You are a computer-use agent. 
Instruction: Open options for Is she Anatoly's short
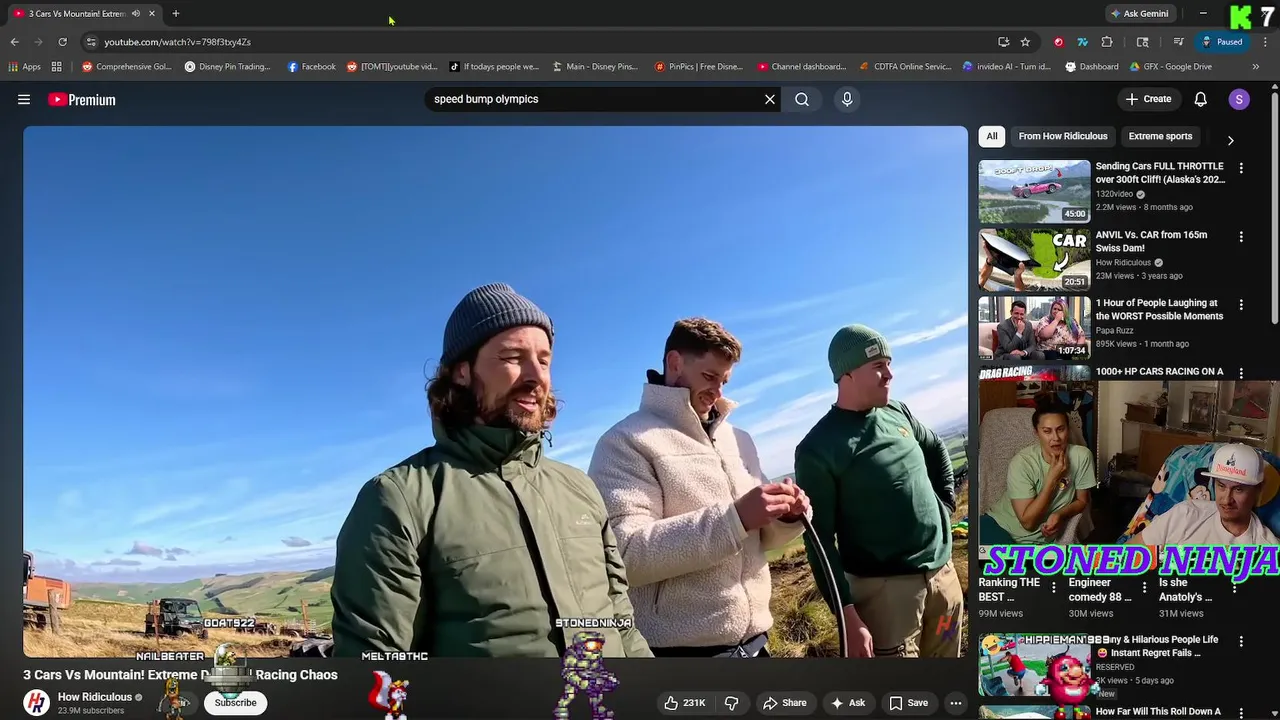1234,589
